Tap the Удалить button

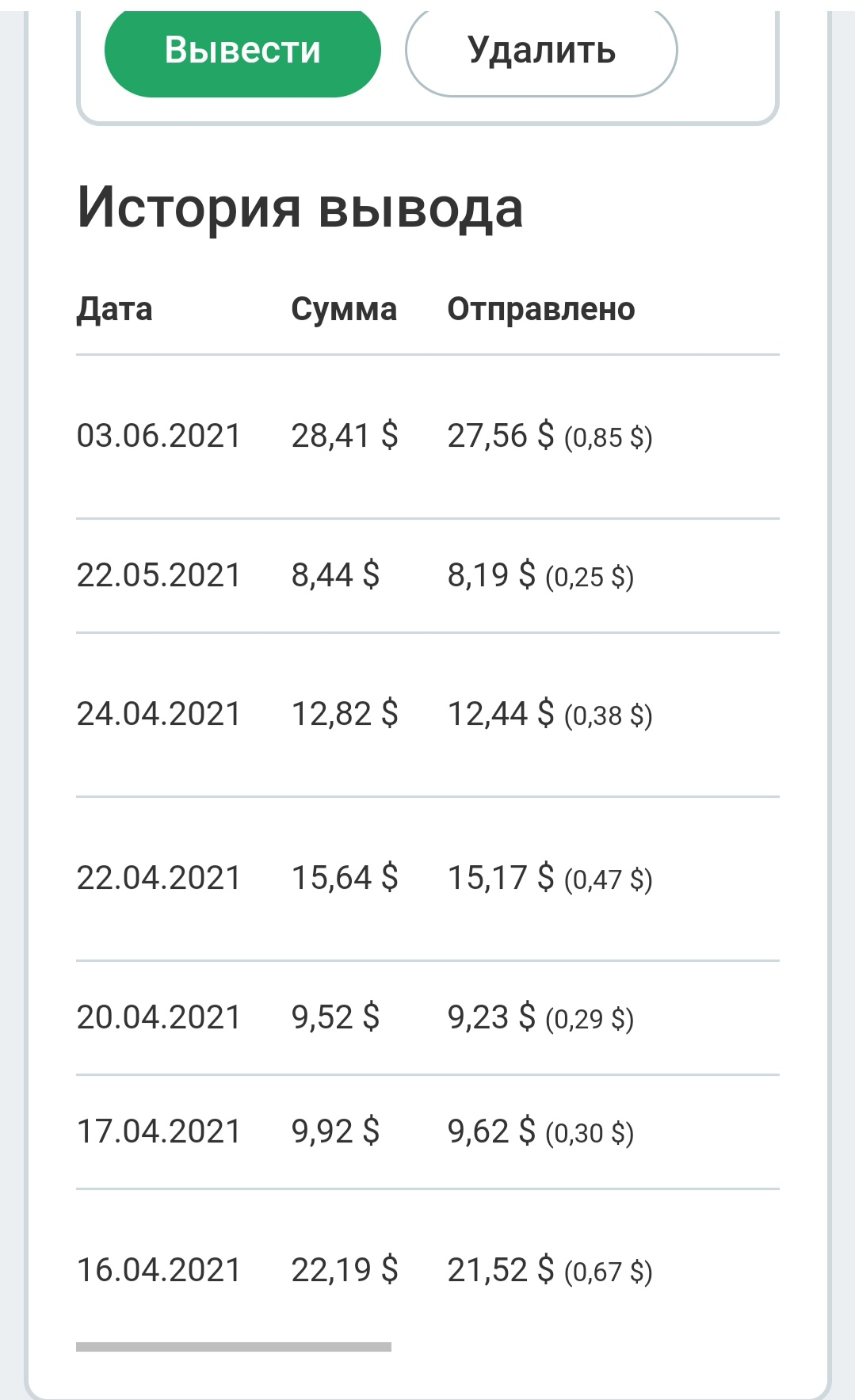click(541, 51)
